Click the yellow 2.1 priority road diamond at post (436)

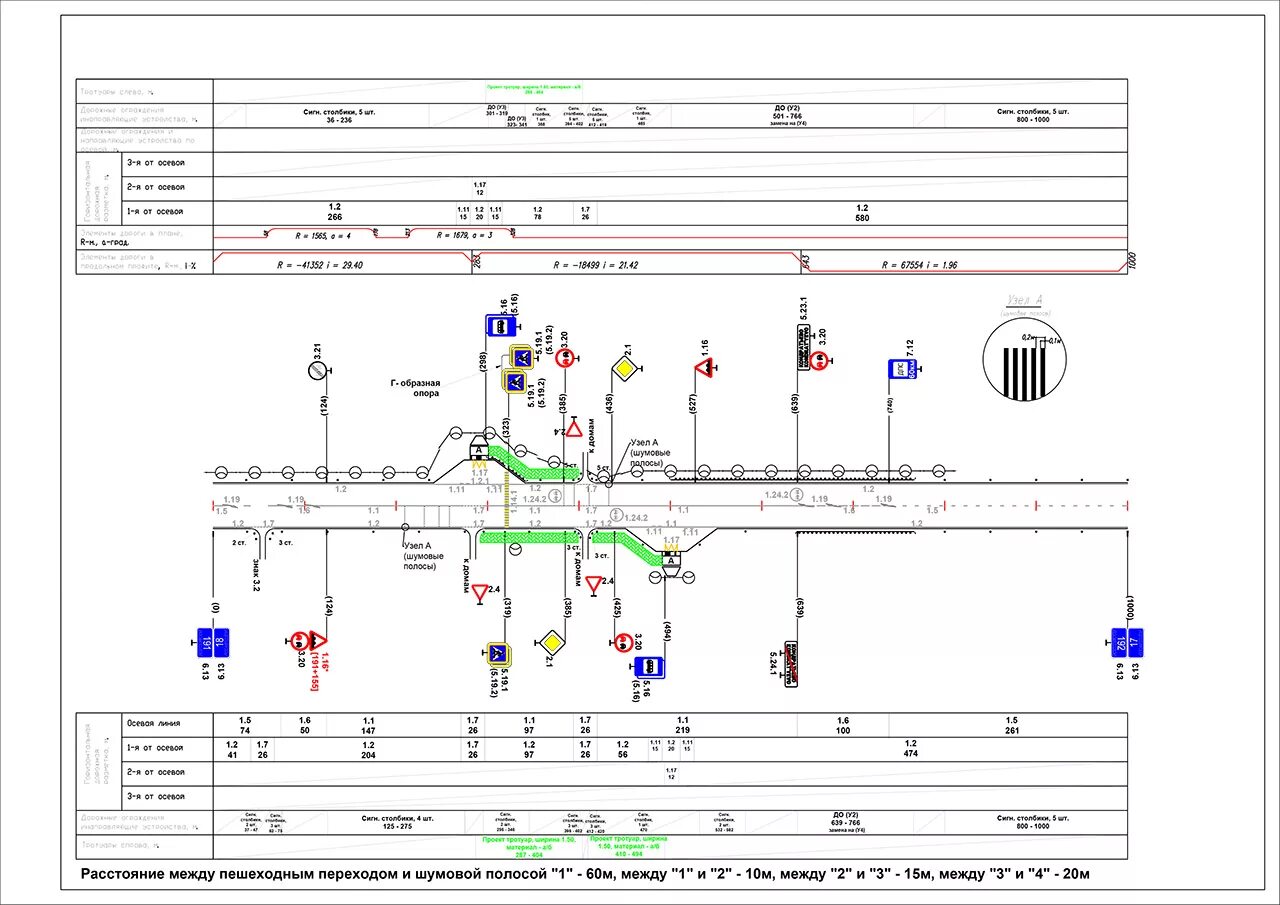pos(624,370)
